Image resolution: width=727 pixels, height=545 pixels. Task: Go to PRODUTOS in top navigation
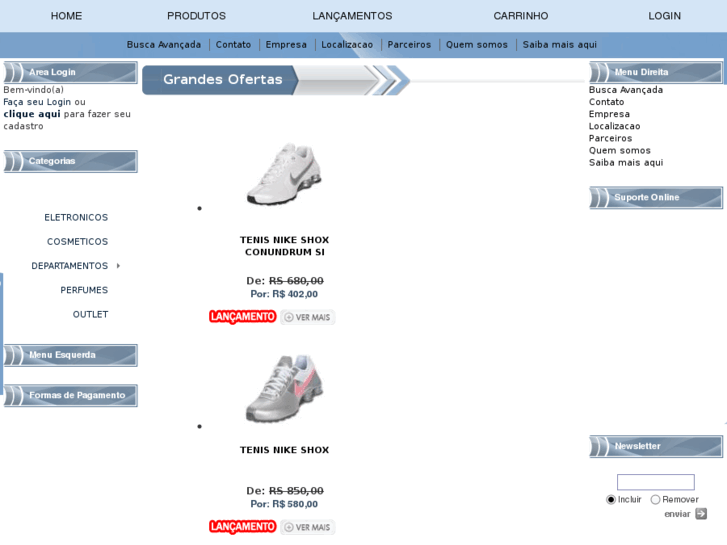pos(196,16)
